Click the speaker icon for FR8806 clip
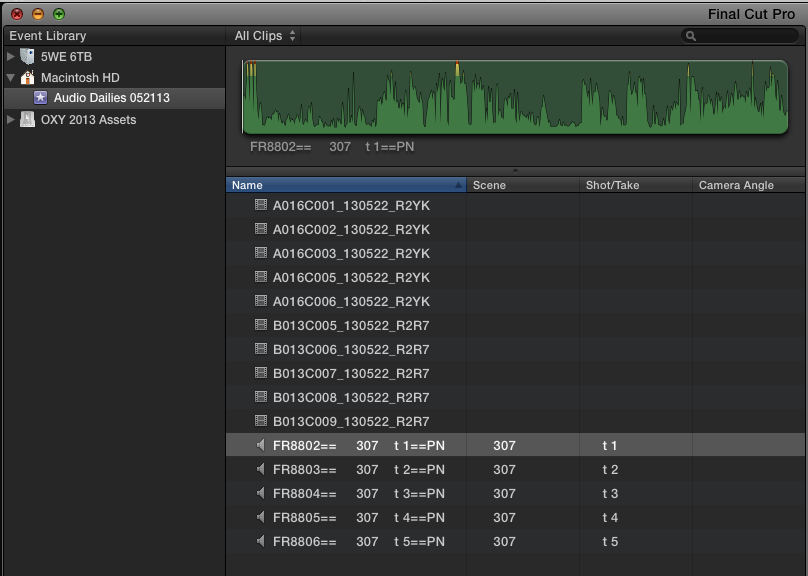Image resolution: width=808 pixels, height=576 pixels. coord(261,541)
